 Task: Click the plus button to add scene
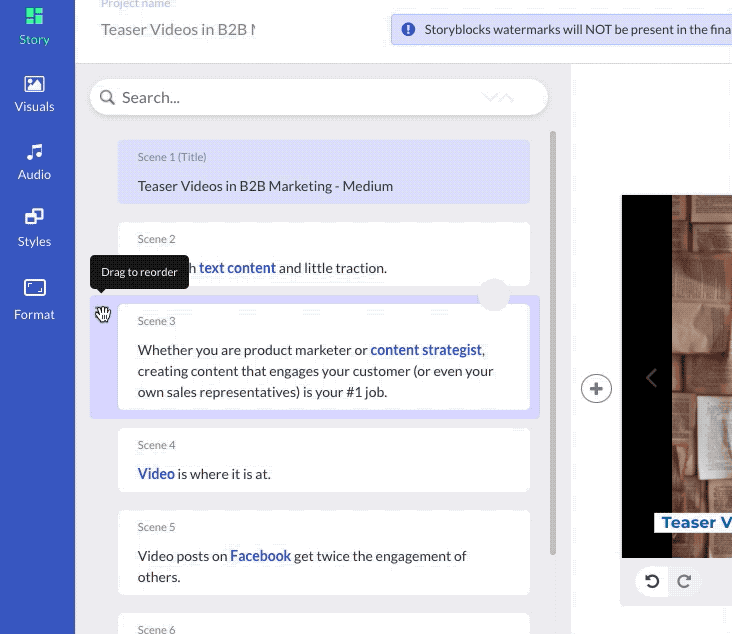pos(596,388)
